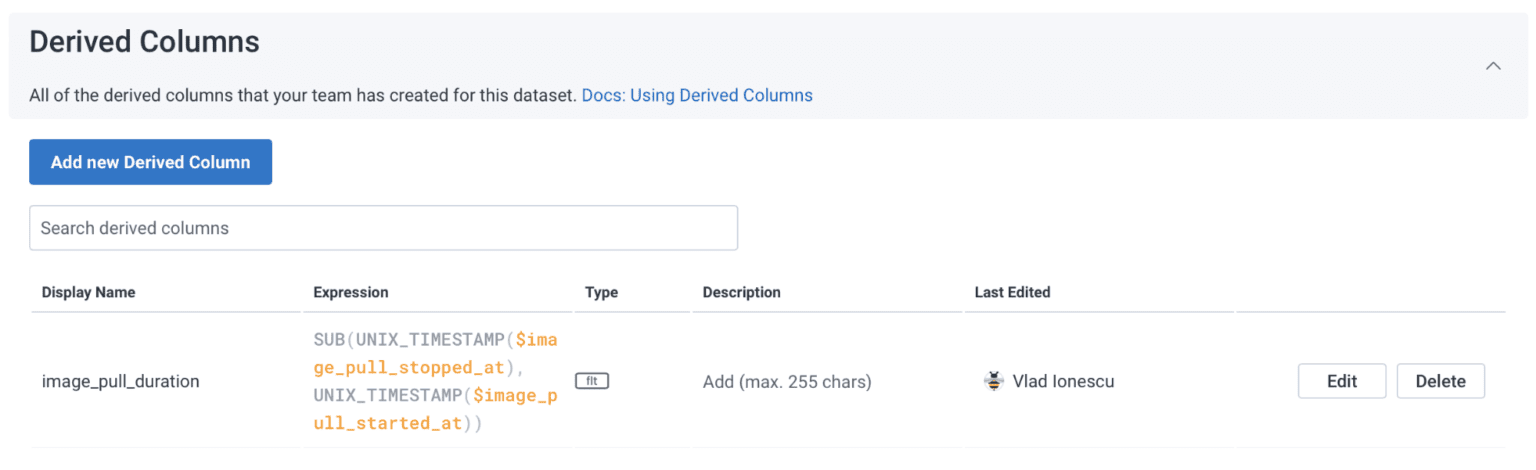Click the Description column header
This screenshot has width=1536, height=470.
pos(741,293)
